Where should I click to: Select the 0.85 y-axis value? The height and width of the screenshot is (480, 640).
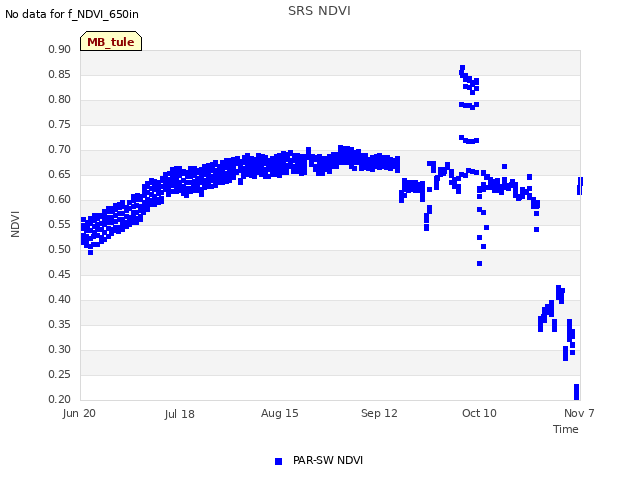coord(60,74)
